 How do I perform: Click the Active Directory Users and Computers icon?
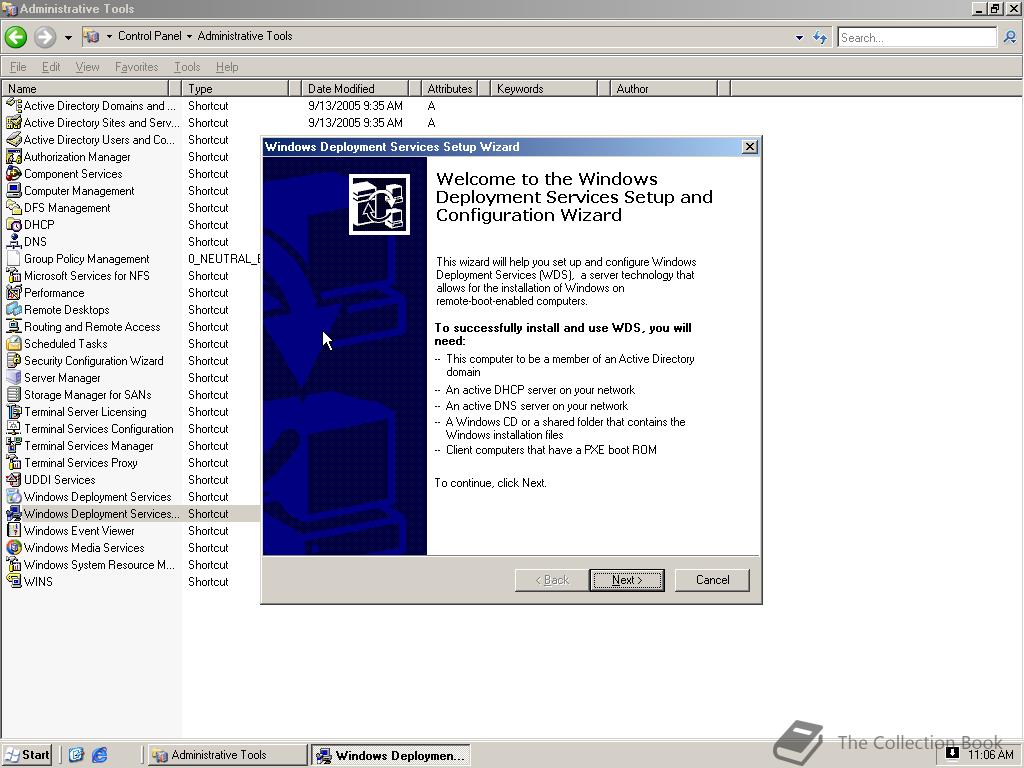[14, 139]
